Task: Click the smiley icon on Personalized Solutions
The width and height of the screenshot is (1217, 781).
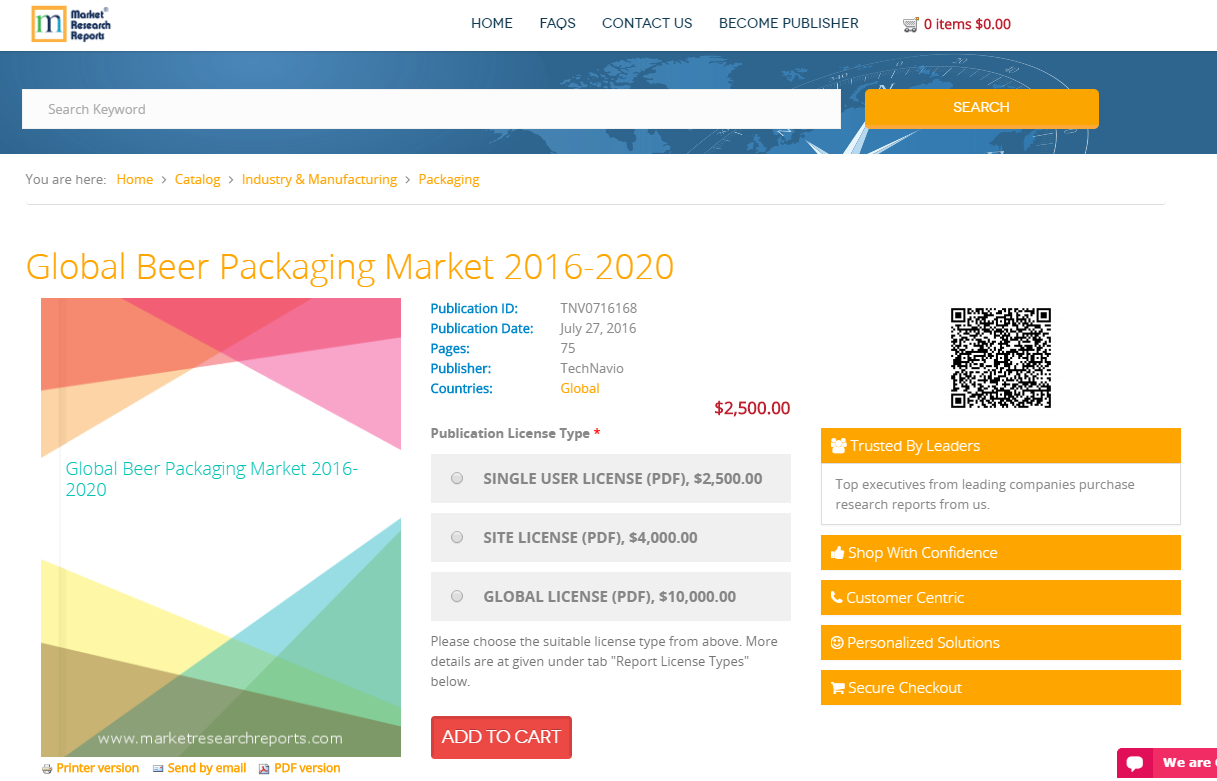Action: pos(838,642)
